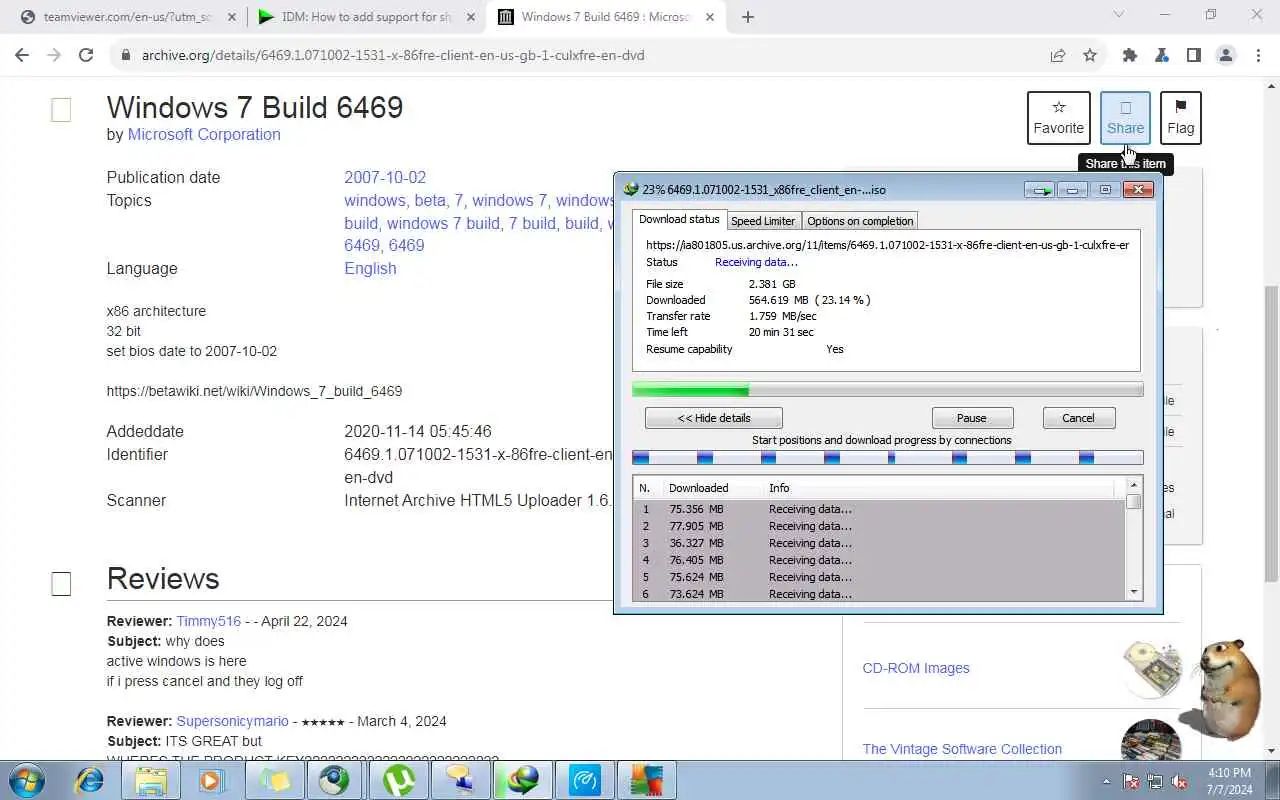
Task: Switch to IDM support browser tab
Action: point(367,17)
